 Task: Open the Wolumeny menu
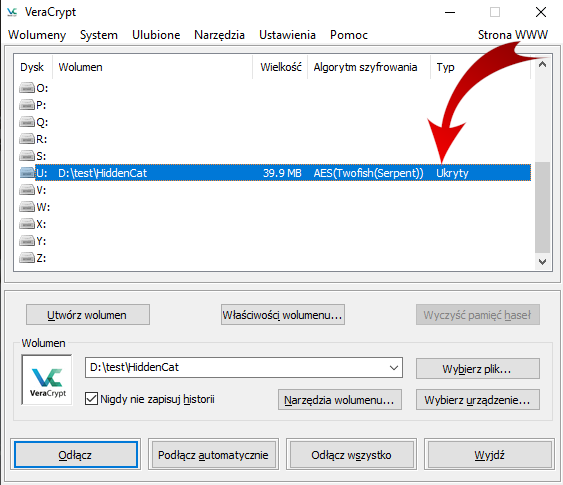coord(37,35)
